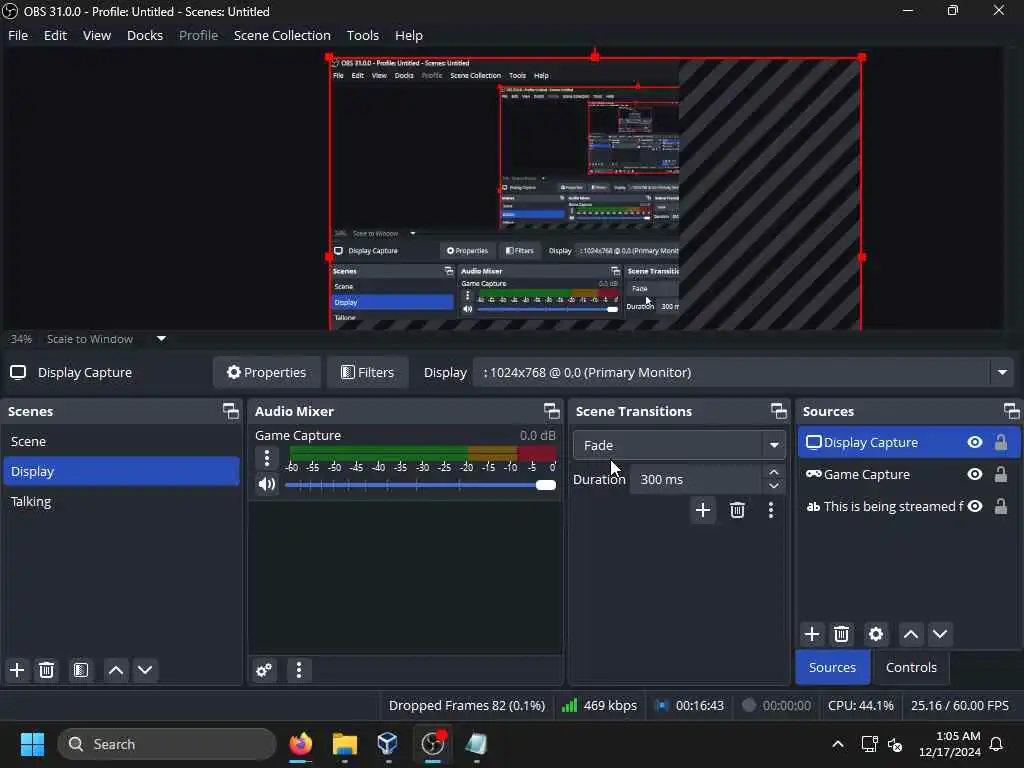This screenshot has width=1024, height=768.
Task: Hide Game Capture source with eye icon
Action: tap(975, 474)
